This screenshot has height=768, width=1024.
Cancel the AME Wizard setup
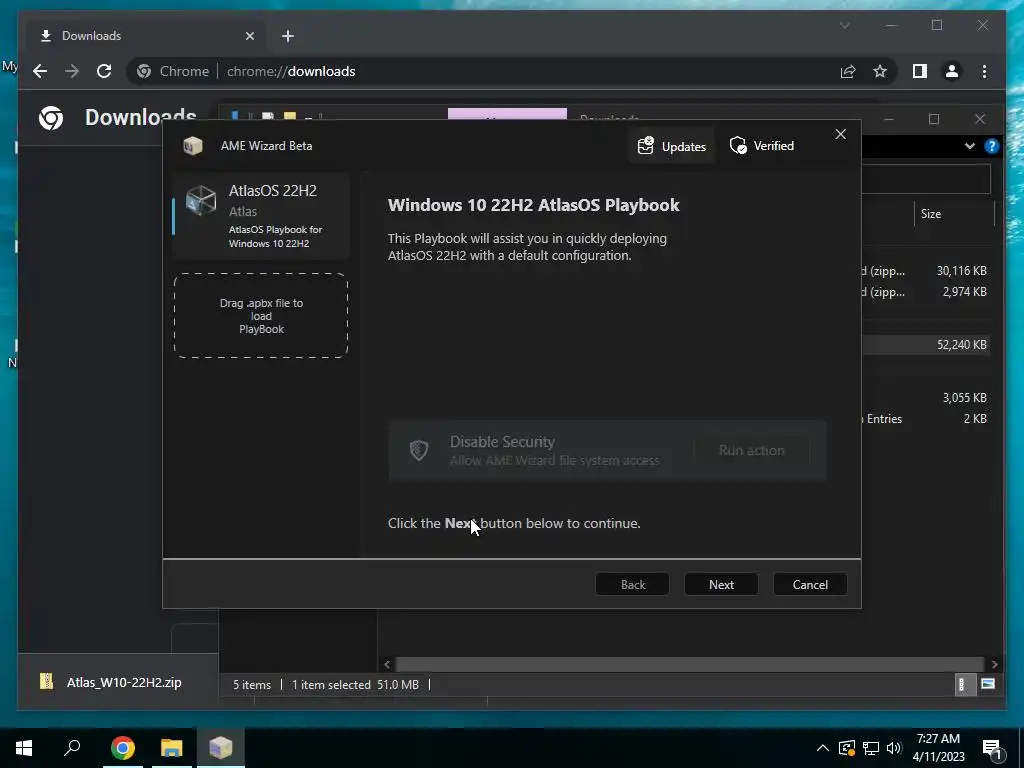tap(810, 584)
